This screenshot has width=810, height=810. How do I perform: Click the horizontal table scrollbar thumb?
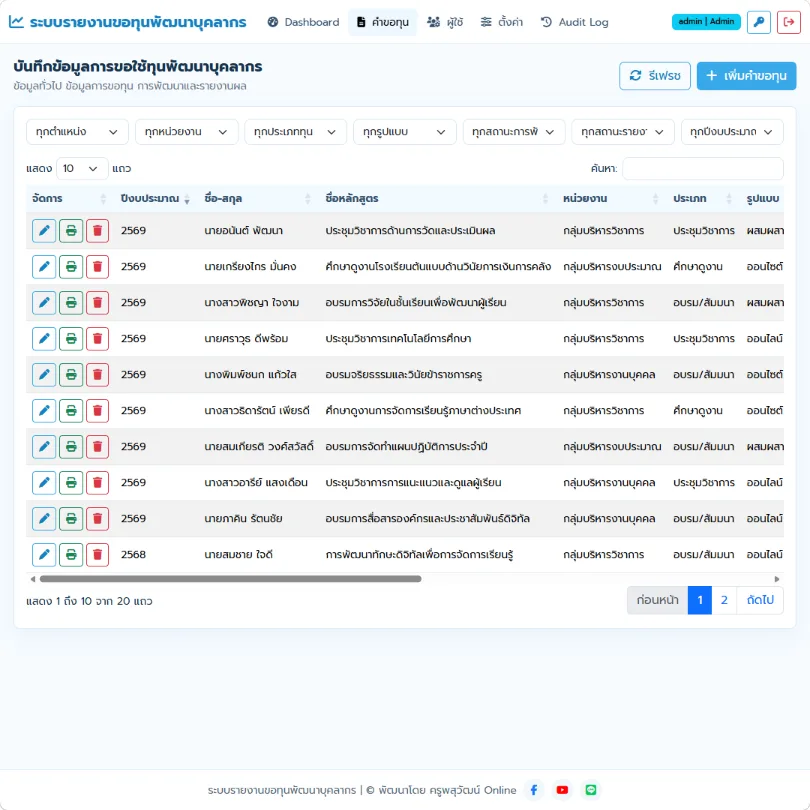pyautogui.click(x=230, y=579)
